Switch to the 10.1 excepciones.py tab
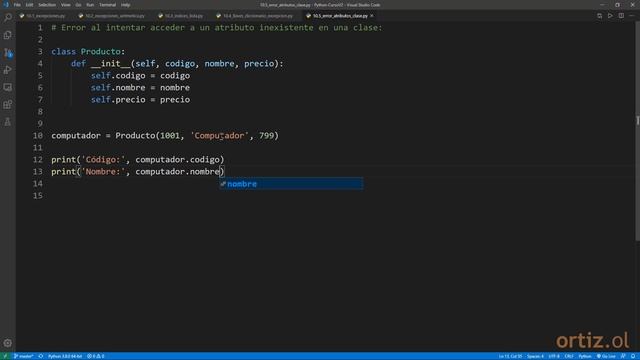This screenshot has height=360, width=640. coord(43,16)
